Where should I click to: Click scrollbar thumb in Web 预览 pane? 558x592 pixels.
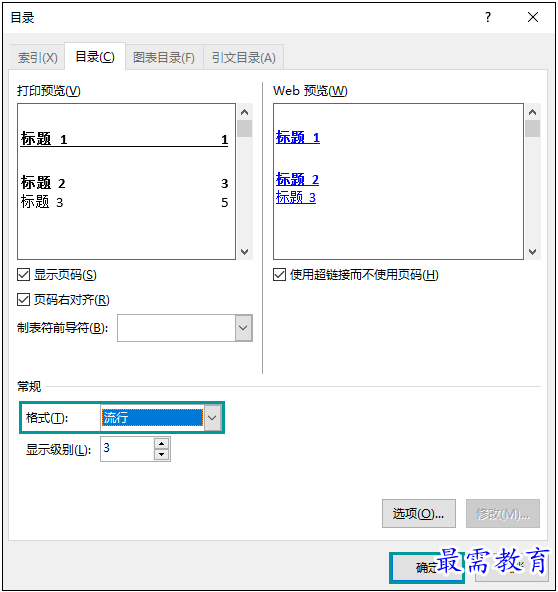click(532, 128)
